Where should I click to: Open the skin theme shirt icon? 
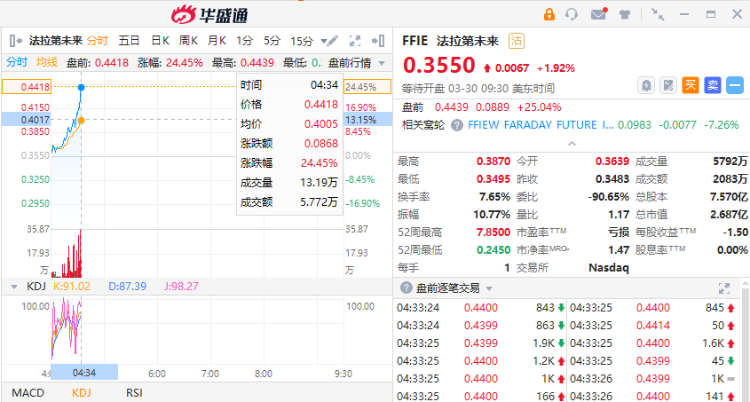pos(625,14)
